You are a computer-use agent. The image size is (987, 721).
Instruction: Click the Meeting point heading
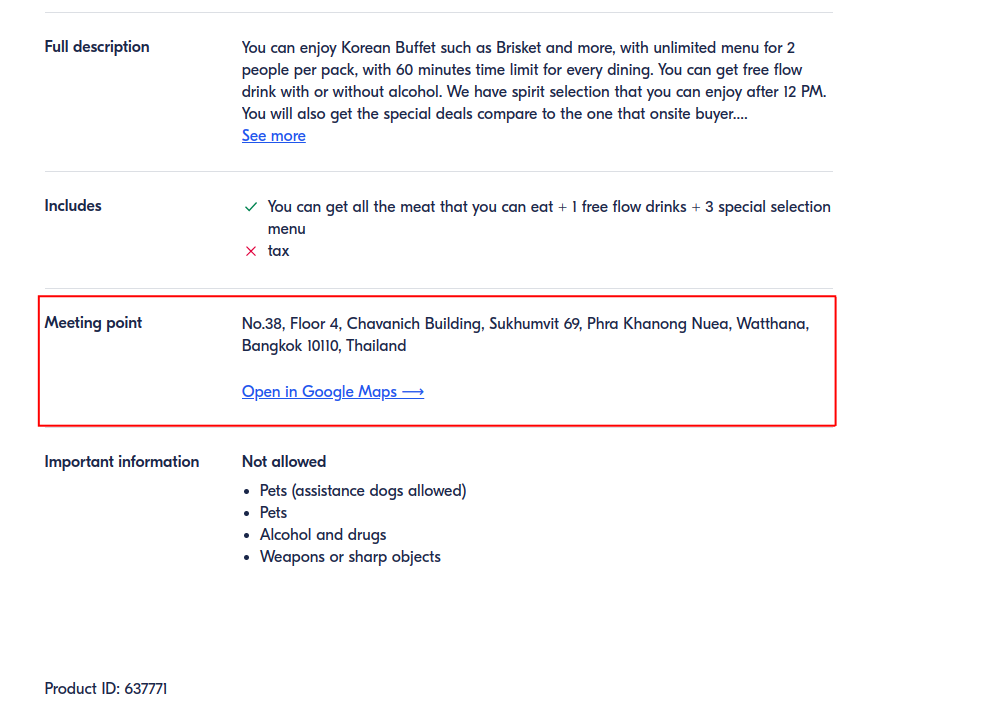[93, 323]
